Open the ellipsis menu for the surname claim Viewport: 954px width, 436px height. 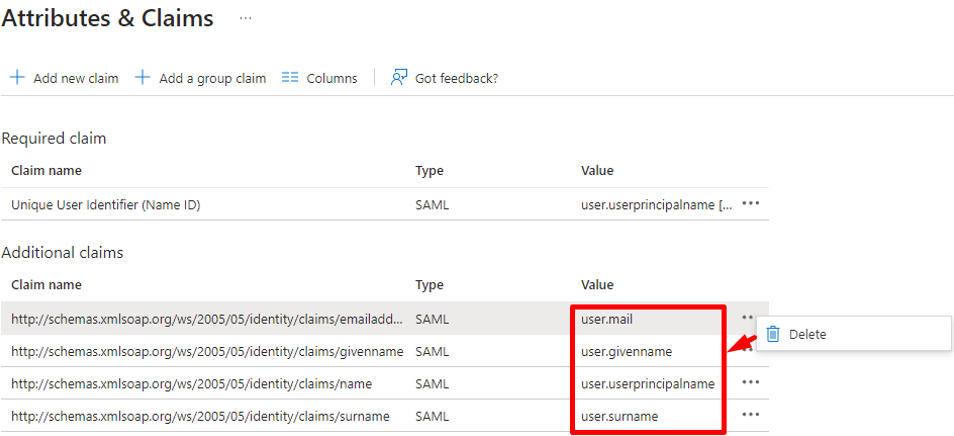751,415
